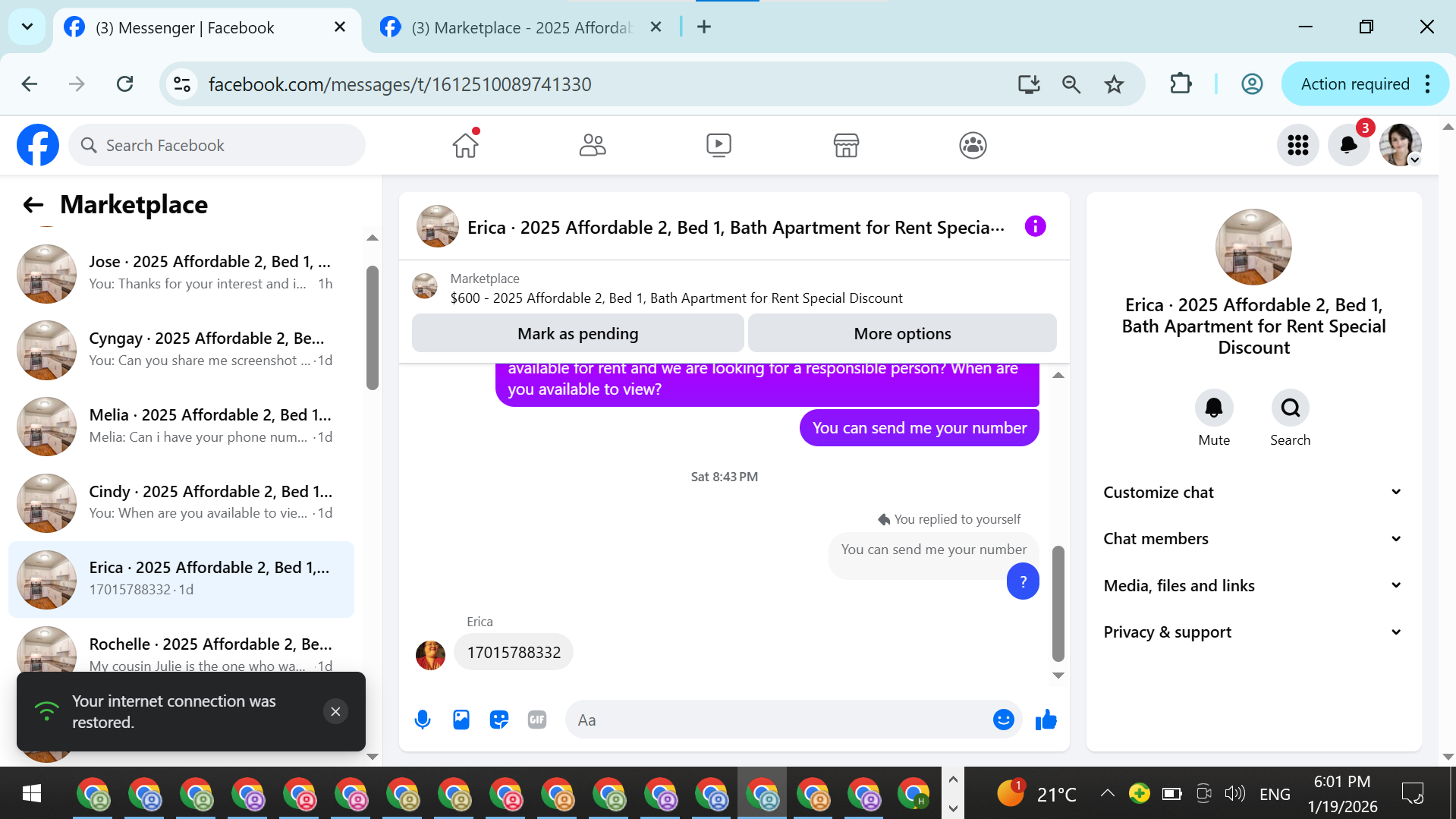The width and height of the screenshot is (1456, 819).
Task: Click More options button
Action: click(902, 334)
